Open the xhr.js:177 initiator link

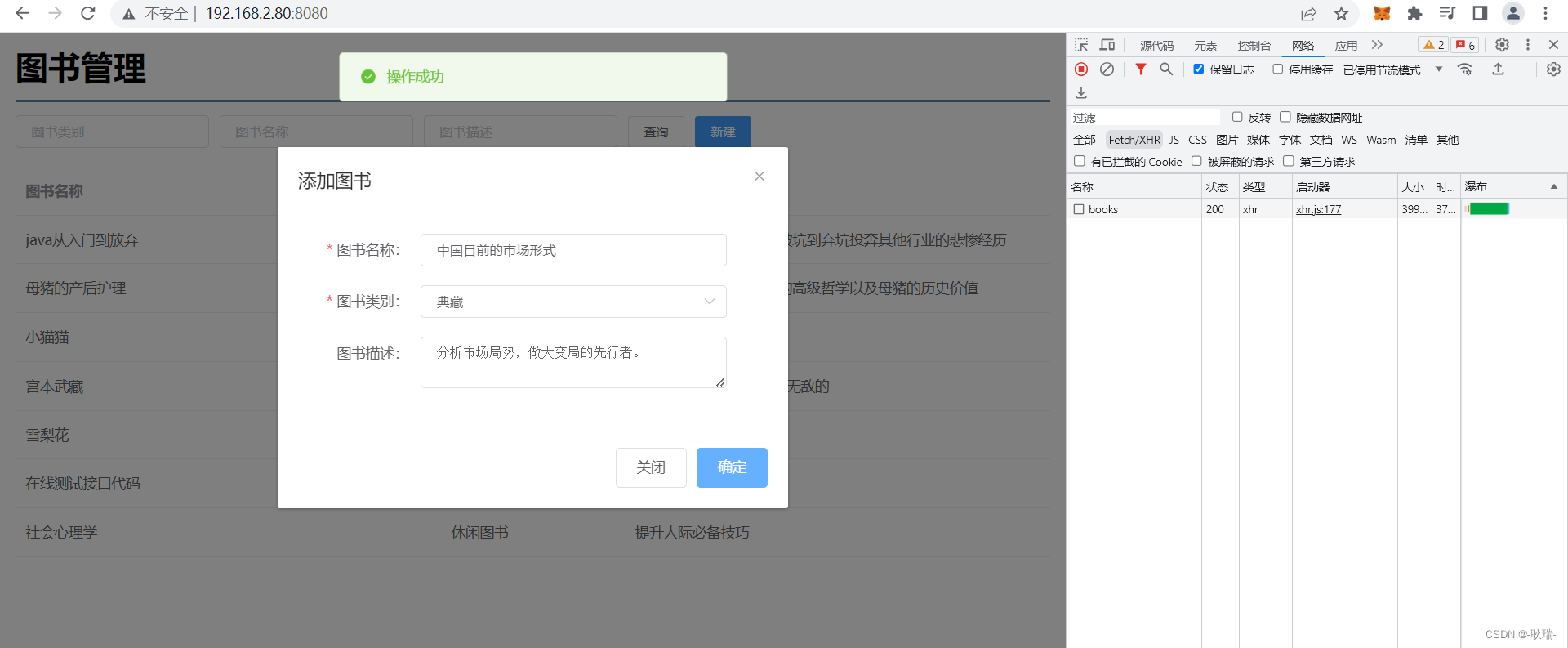pos(1318,209)
